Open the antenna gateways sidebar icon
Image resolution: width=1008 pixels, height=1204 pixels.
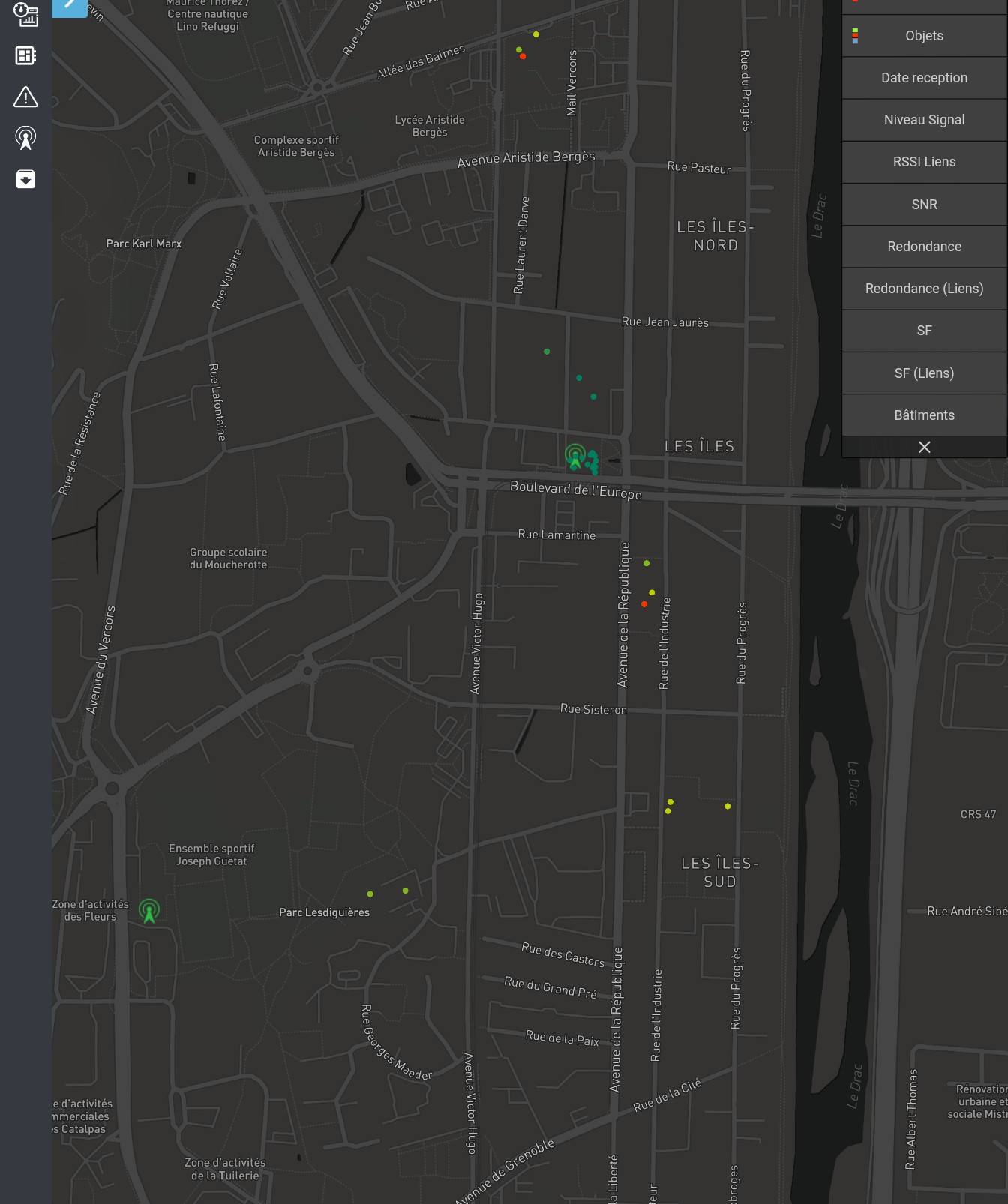[25, 138]
